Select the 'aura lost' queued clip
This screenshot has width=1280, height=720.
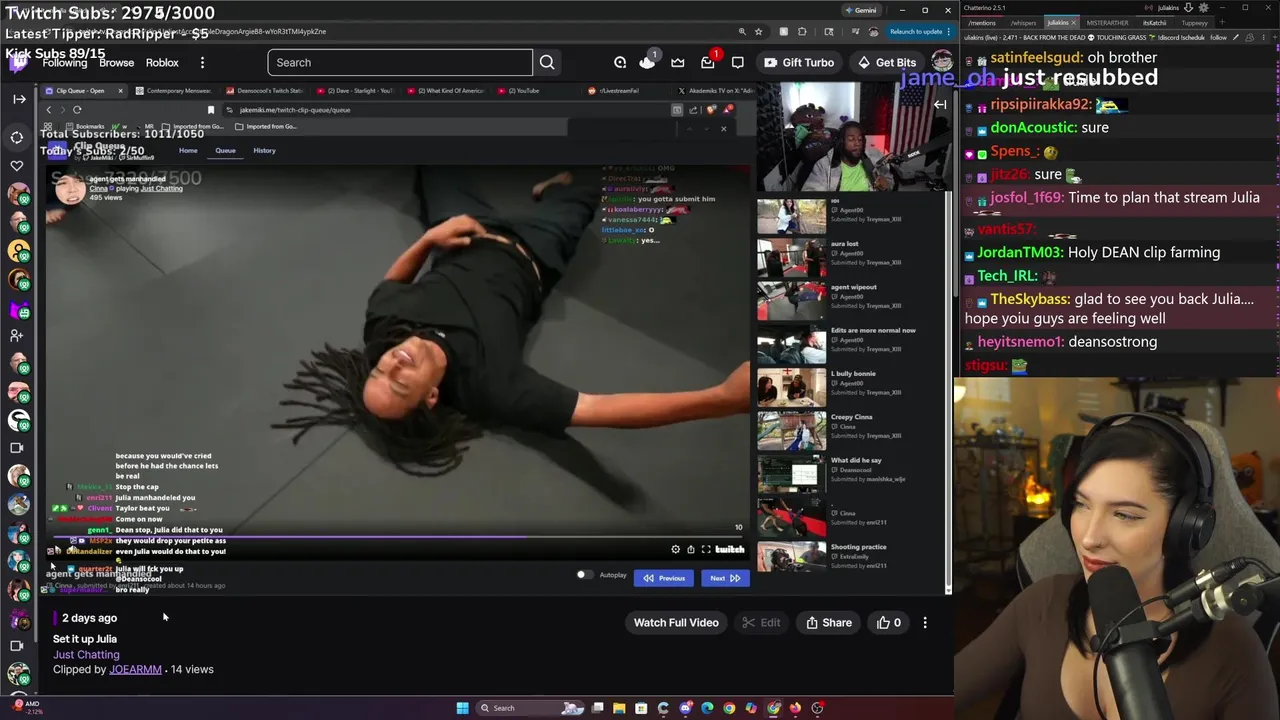pyautogui.click(x=845, y=259)
